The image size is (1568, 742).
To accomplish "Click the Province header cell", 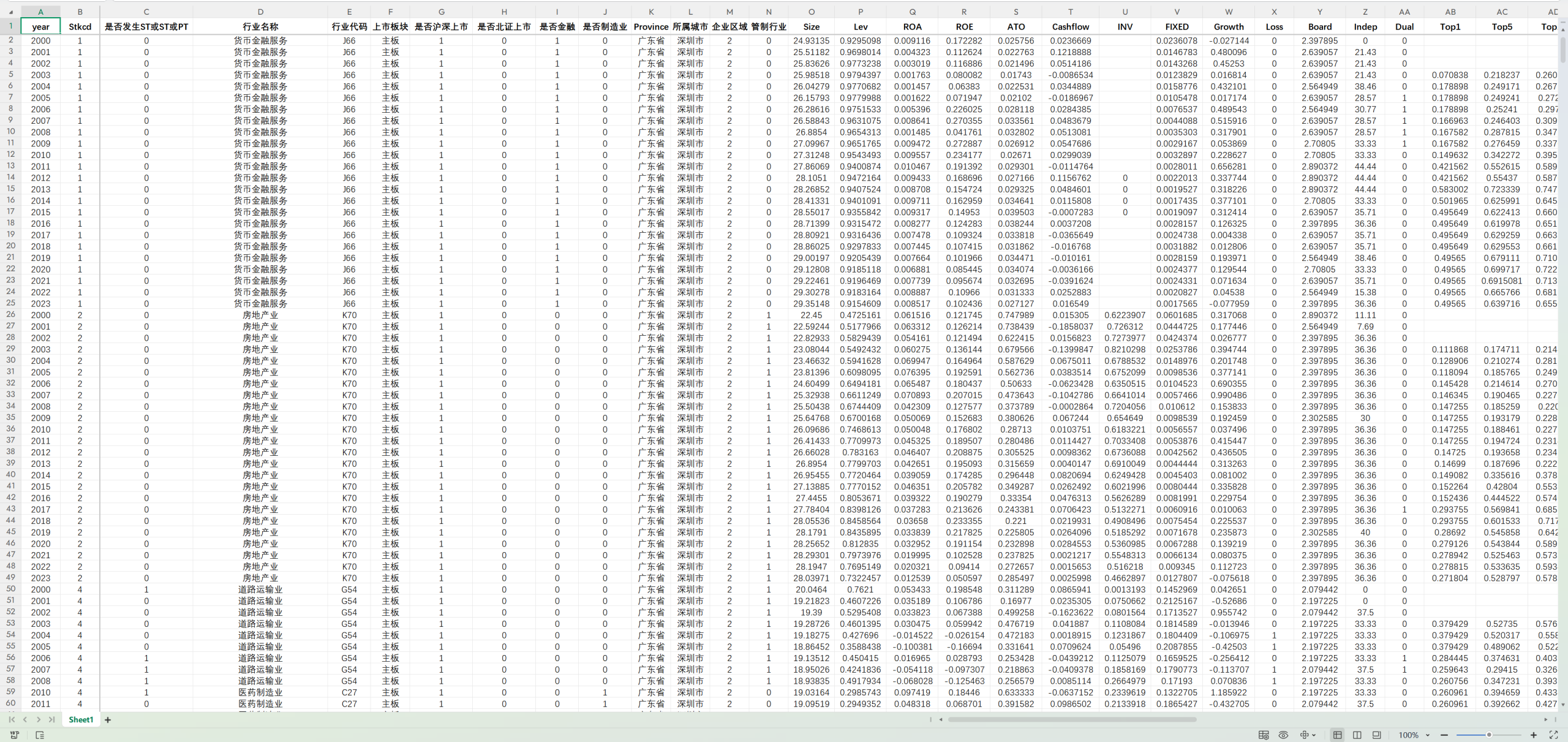I will pyautogui.click(x=650, y=26).
